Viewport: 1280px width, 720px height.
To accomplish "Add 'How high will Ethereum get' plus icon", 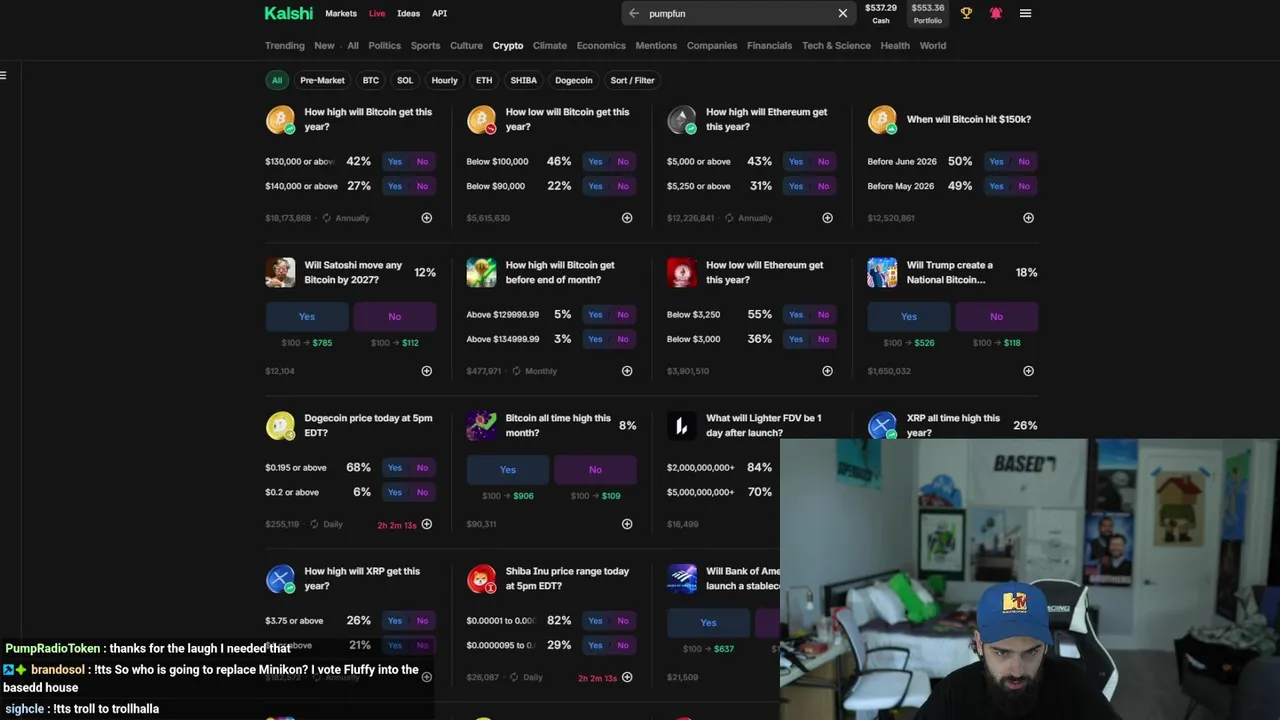I will [x=827, y=218].
